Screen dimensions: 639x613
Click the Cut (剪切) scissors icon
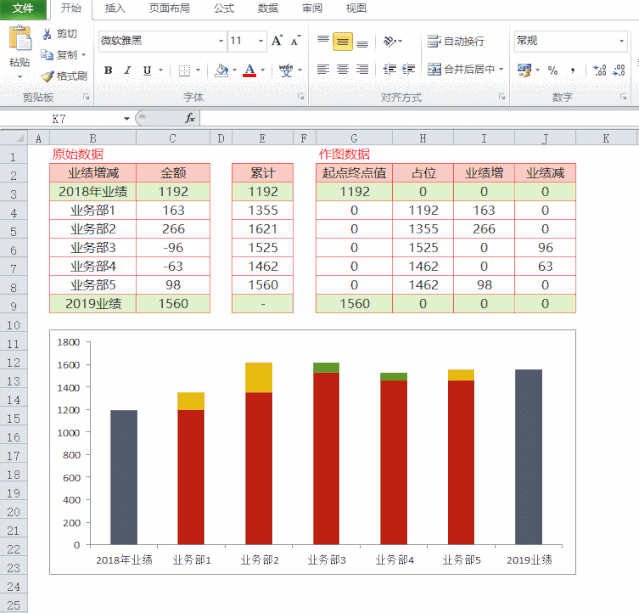pyautogui.click(x=47, y=34)
